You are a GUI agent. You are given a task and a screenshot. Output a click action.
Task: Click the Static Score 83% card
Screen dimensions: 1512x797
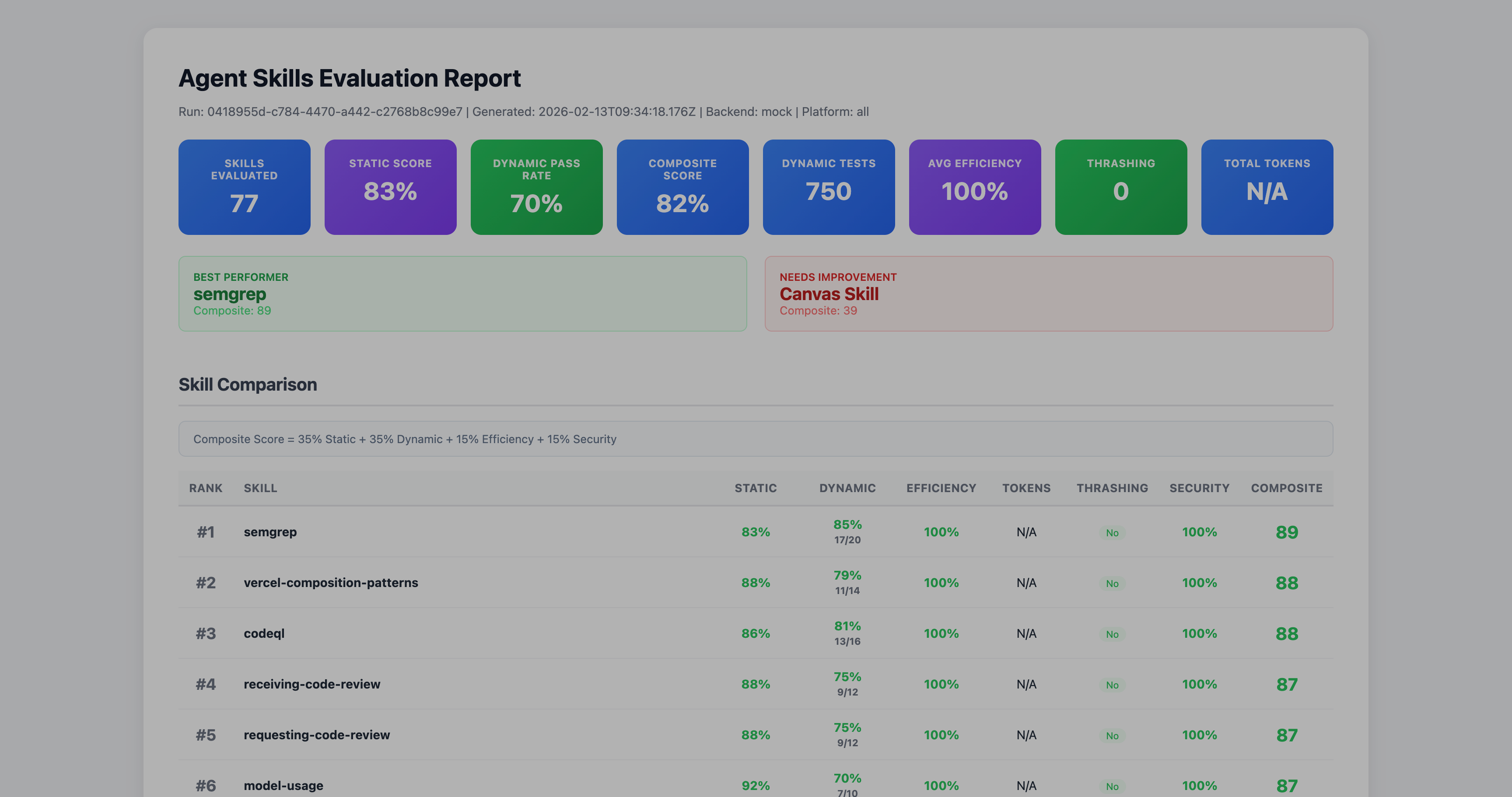tap(390, 187)
